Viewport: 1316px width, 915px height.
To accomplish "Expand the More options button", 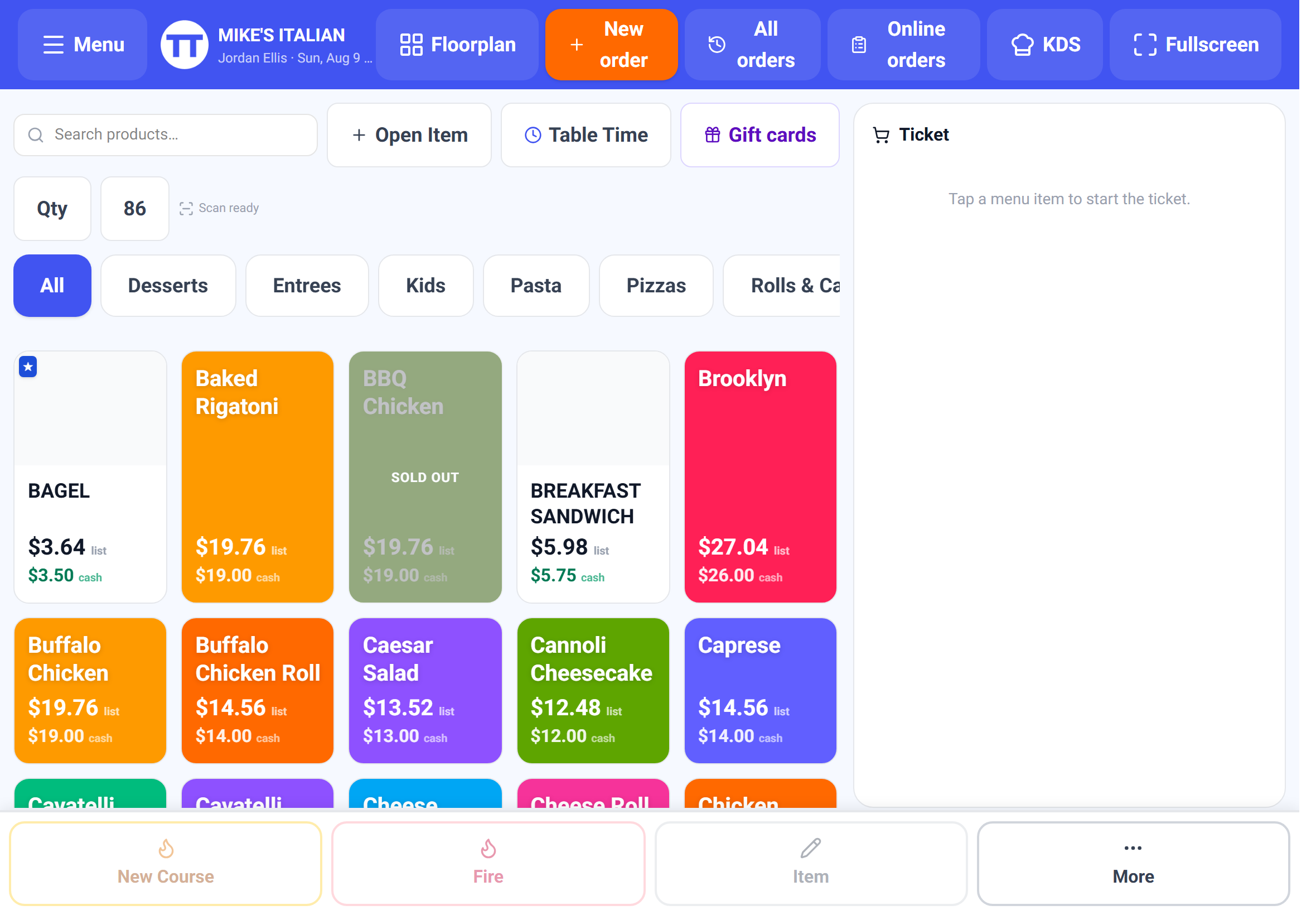I will tap(1133, 864).
